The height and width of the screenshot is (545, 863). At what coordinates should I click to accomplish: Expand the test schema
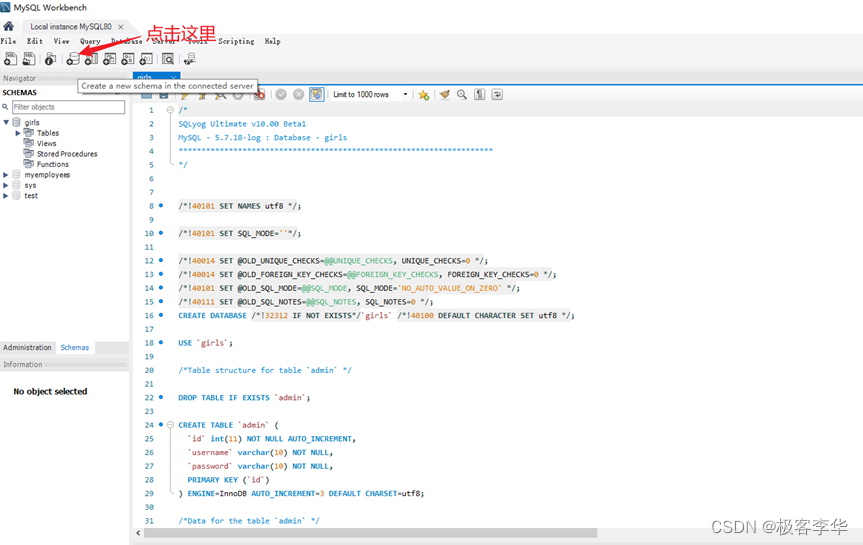6,195
